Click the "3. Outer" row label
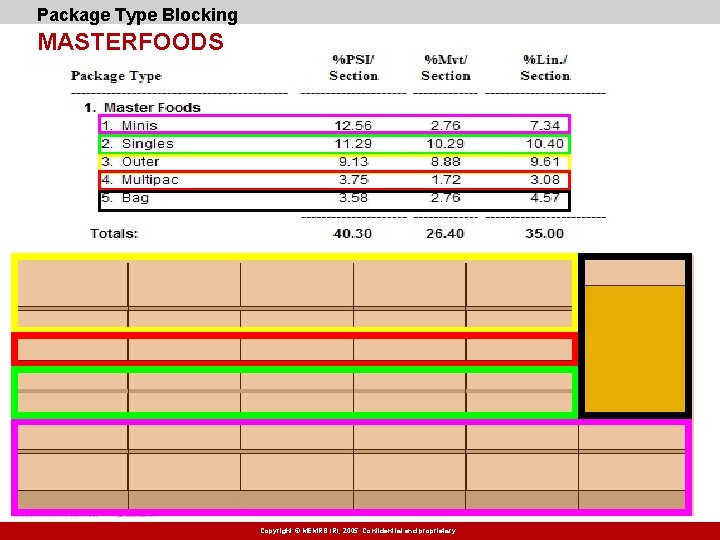 click(130, 162)
